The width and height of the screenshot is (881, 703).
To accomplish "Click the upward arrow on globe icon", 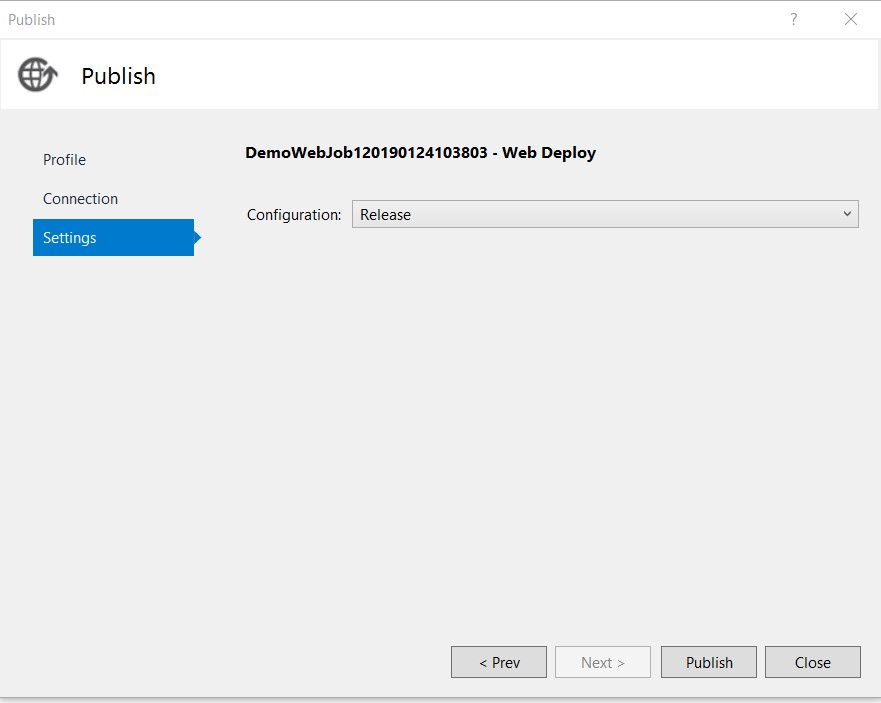I will (x=51, y=71).
